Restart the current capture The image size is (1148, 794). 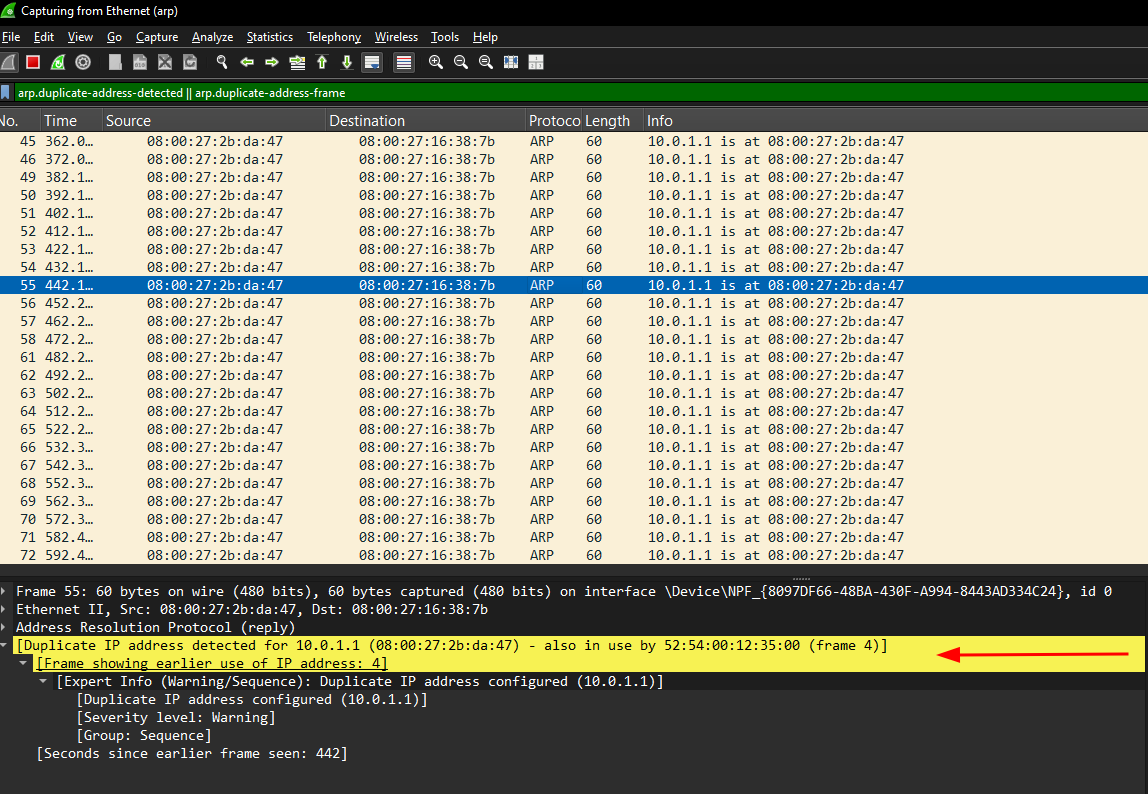click(x=58, y=62)
